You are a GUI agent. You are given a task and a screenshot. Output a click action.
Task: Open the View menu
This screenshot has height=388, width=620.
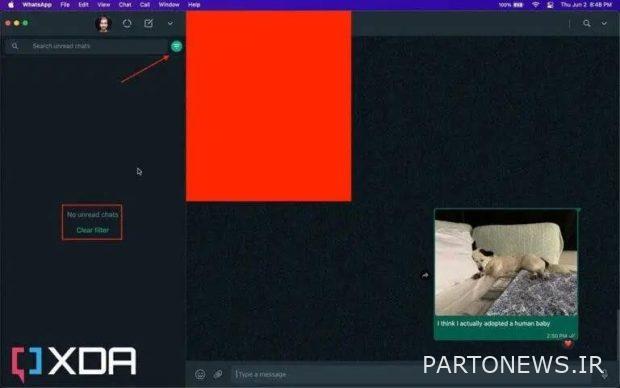[x=104, y=5]
